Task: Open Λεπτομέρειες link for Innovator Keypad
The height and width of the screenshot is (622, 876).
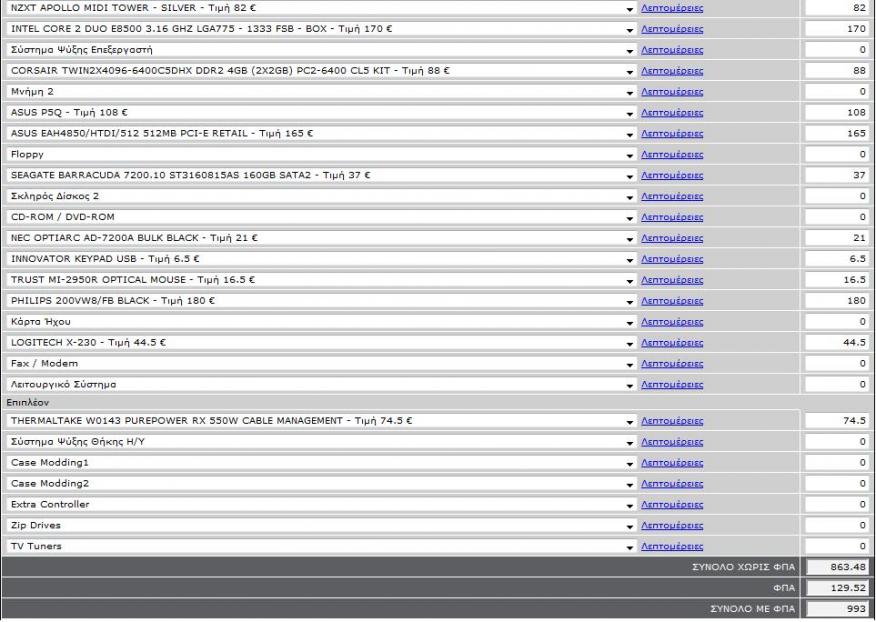Action: pyautogui.click(x=672, y=259)
